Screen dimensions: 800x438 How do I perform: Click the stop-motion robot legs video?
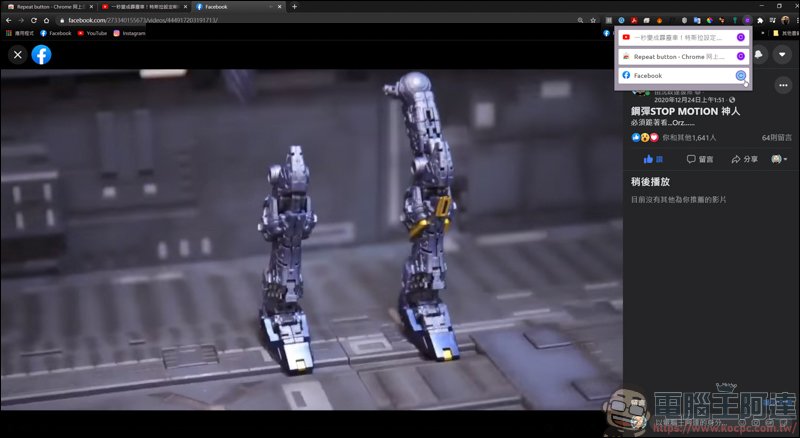pyautogui.click(x=311, y=239)
